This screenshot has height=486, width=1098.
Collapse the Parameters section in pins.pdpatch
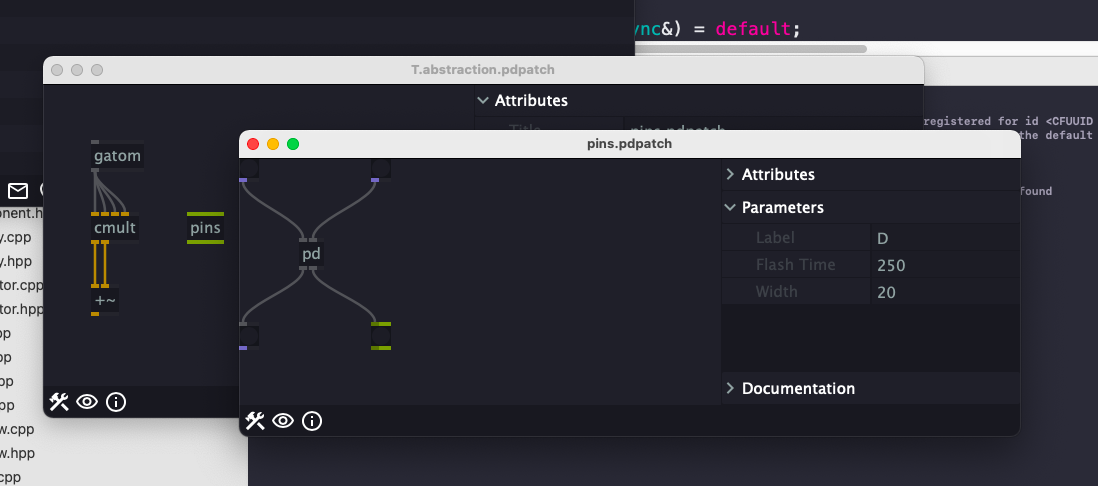870,207
